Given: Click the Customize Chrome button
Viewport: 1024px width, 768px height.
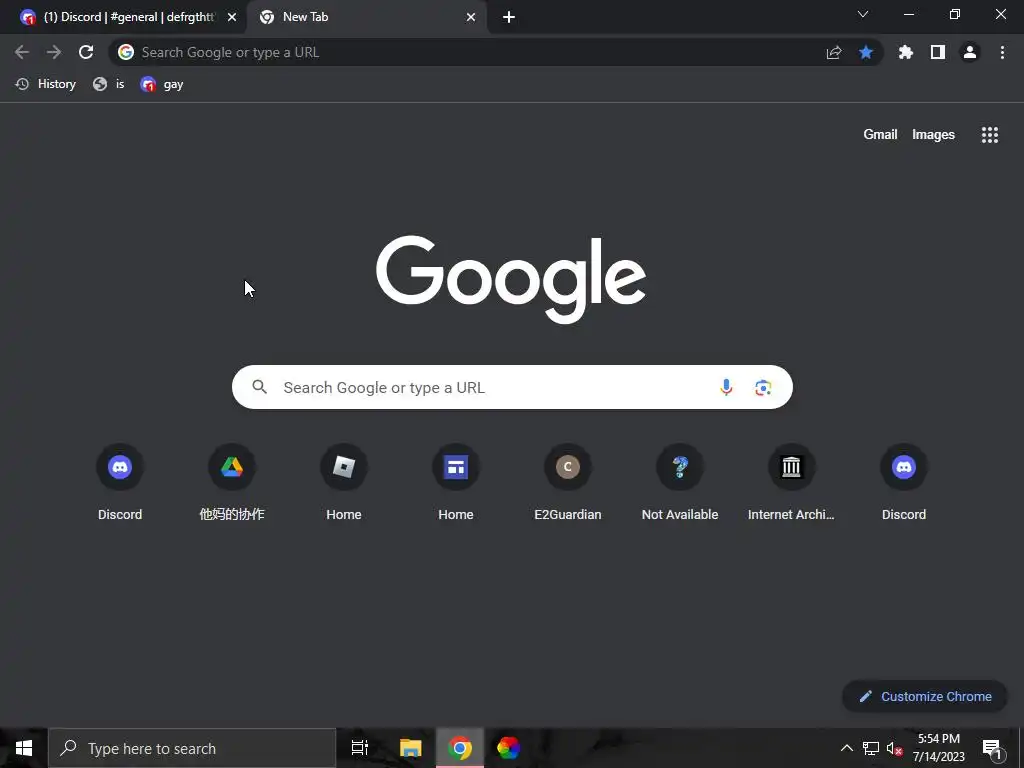Looking at the screenshot, I should pos(925,696).
